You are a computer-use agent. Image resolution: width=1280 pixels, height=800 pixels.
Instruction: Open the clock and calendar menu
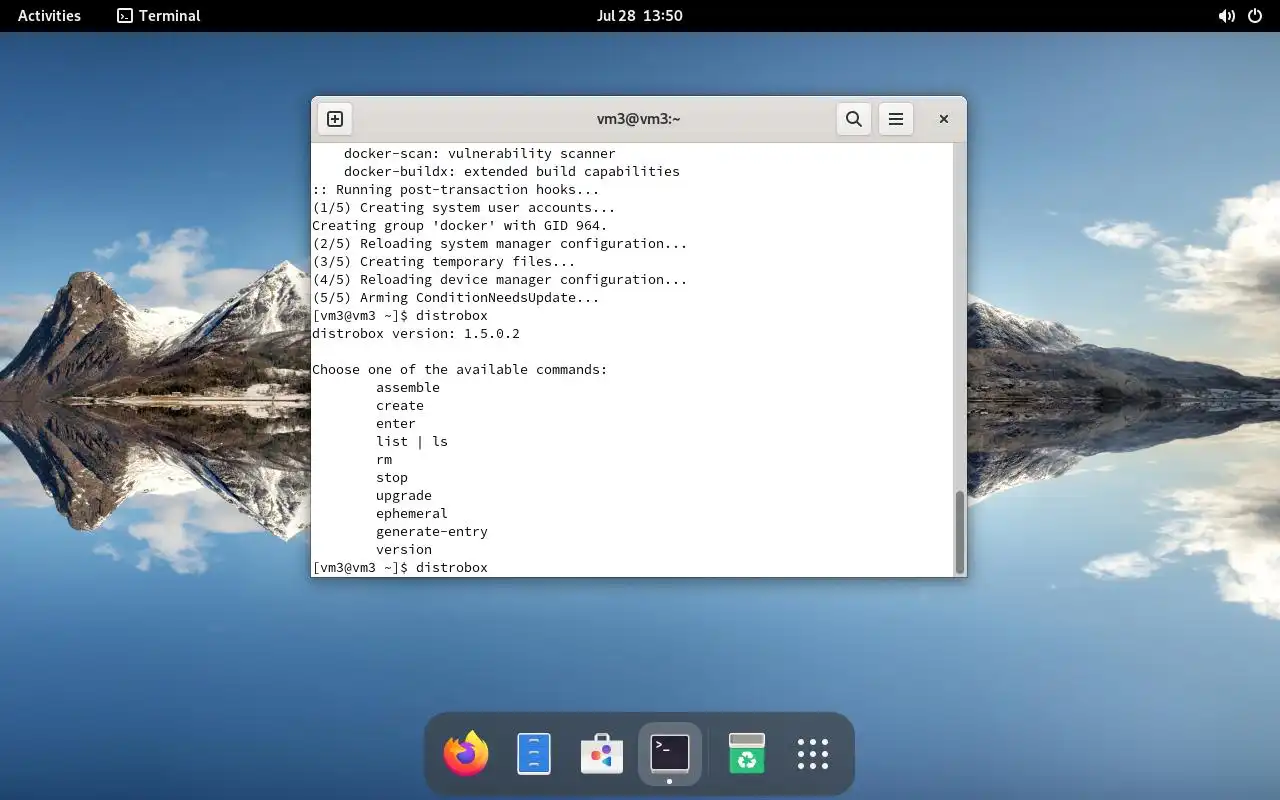pyautogui.click(x=639, y=16)
